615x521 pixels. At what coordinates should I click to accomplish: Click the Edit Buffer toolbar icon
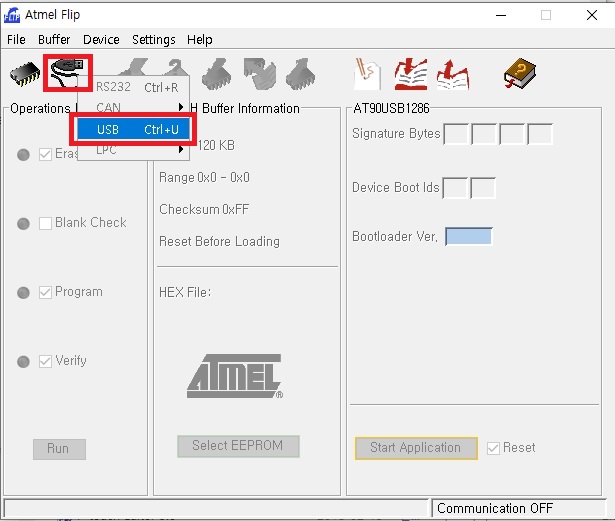(x=368, y=73)
